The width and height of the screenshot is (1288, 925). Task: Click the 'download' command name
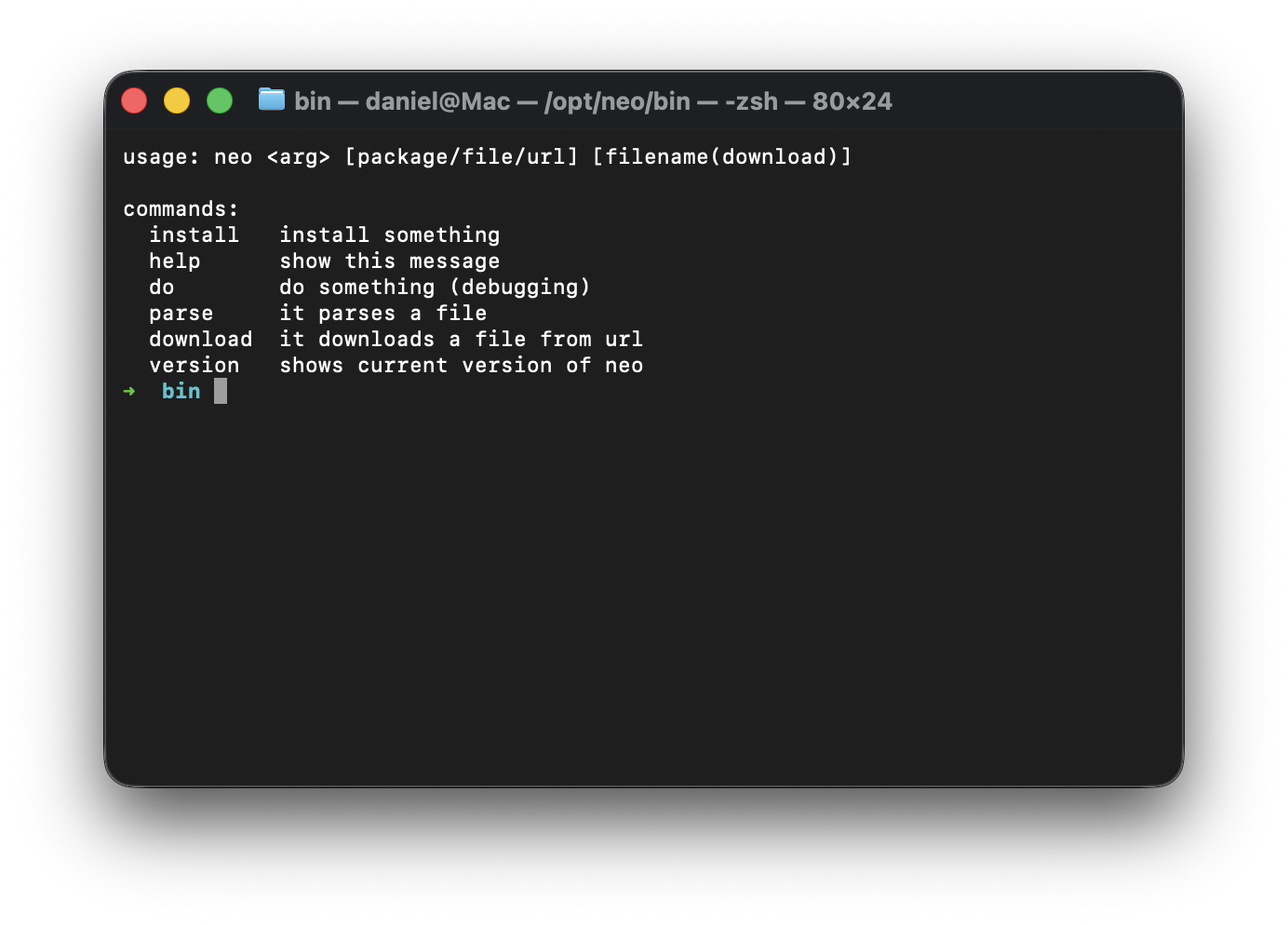tap(200, 339)
